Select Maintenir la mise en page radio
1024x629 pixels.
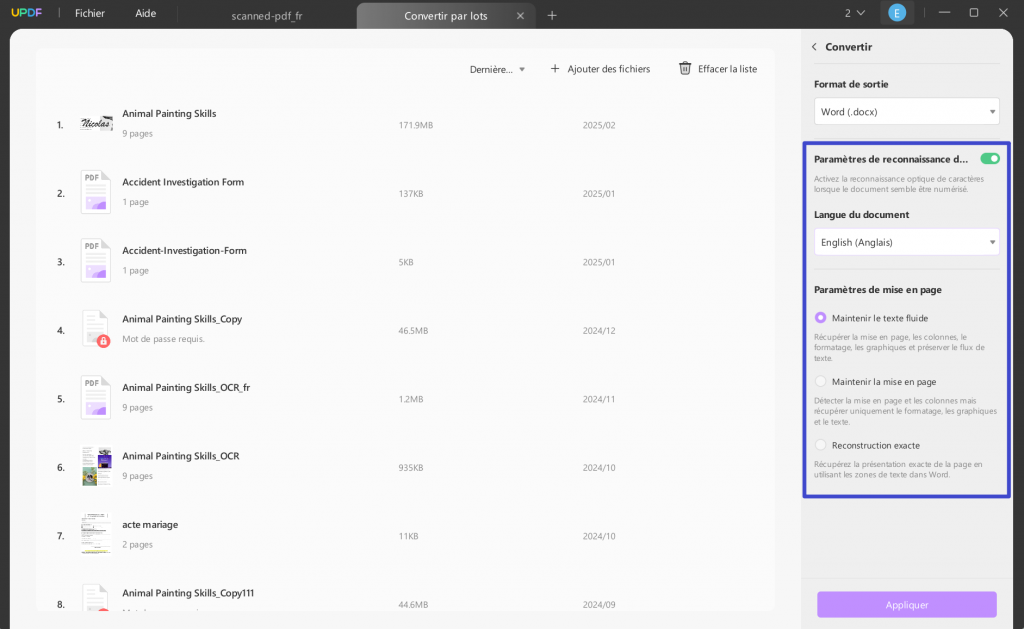(820, 381)
